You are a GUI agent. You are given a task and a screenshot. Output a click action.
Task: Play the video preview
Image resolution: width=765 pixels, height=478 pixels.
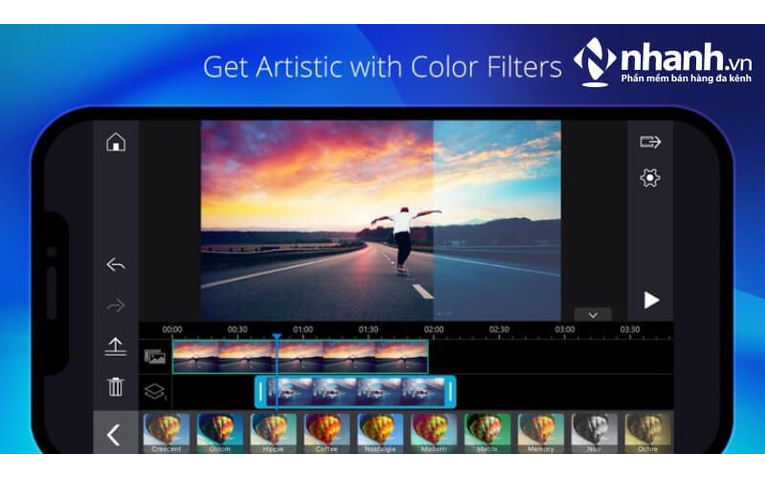coord(651,300)
